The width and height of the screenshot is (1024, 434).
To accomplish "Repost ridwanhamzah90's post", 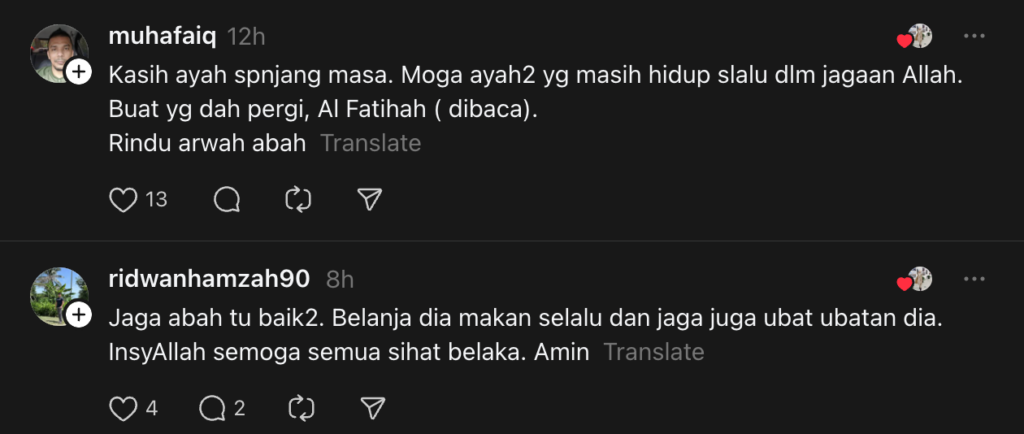I will pyautogui.click(x=300, y=408).
